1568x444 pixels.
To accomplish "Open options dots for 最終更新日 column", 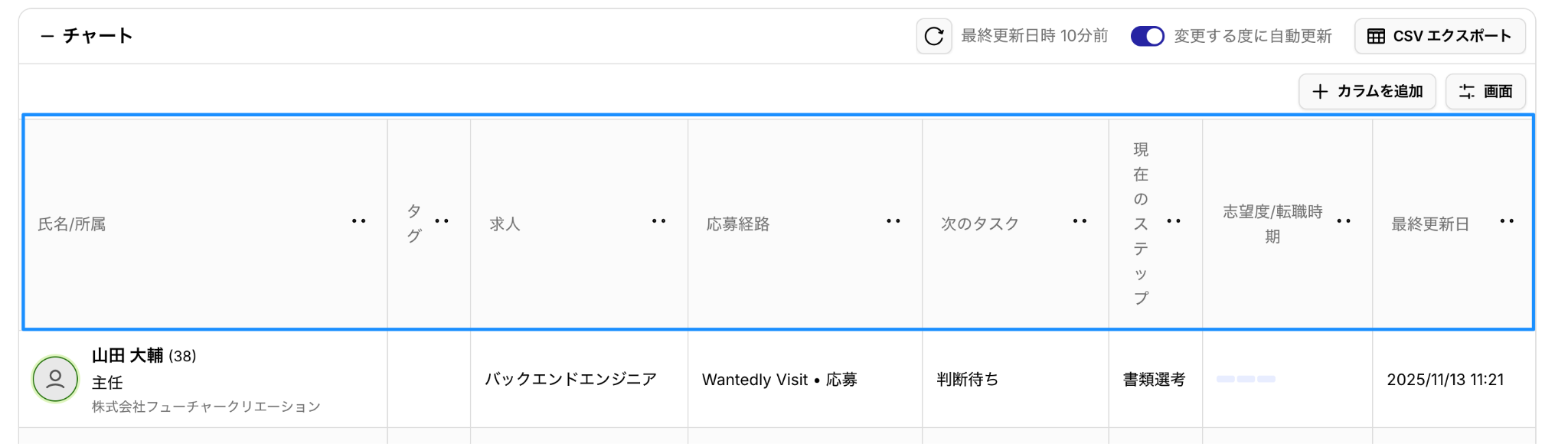I will (1507, 221).
